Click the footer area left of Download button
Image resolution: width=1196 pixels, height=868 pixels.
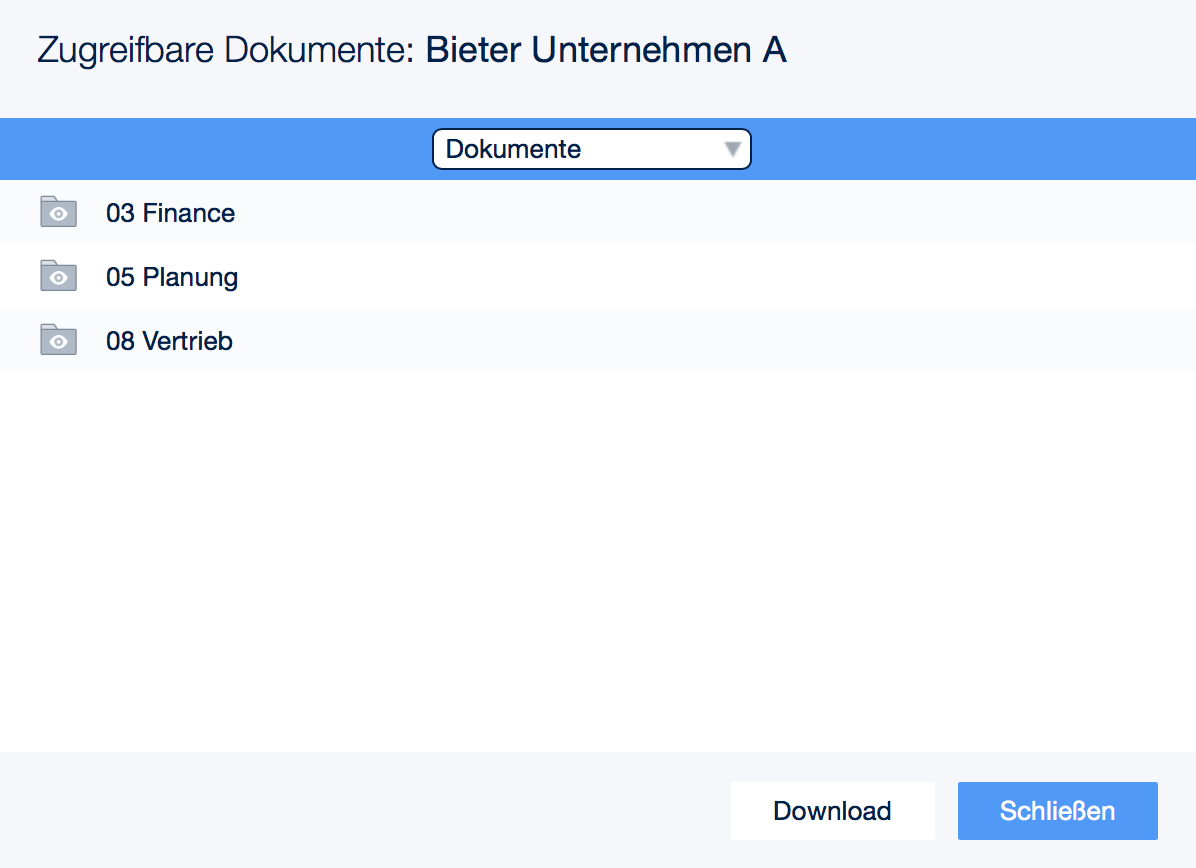coord(360,811)
